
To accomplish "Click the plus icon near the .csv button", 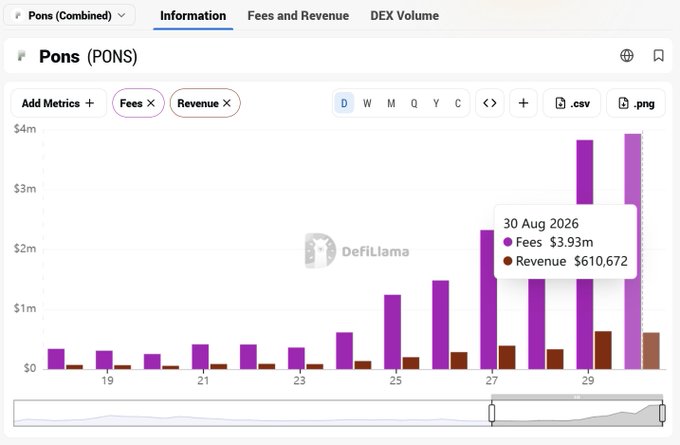I will point(523,103).
